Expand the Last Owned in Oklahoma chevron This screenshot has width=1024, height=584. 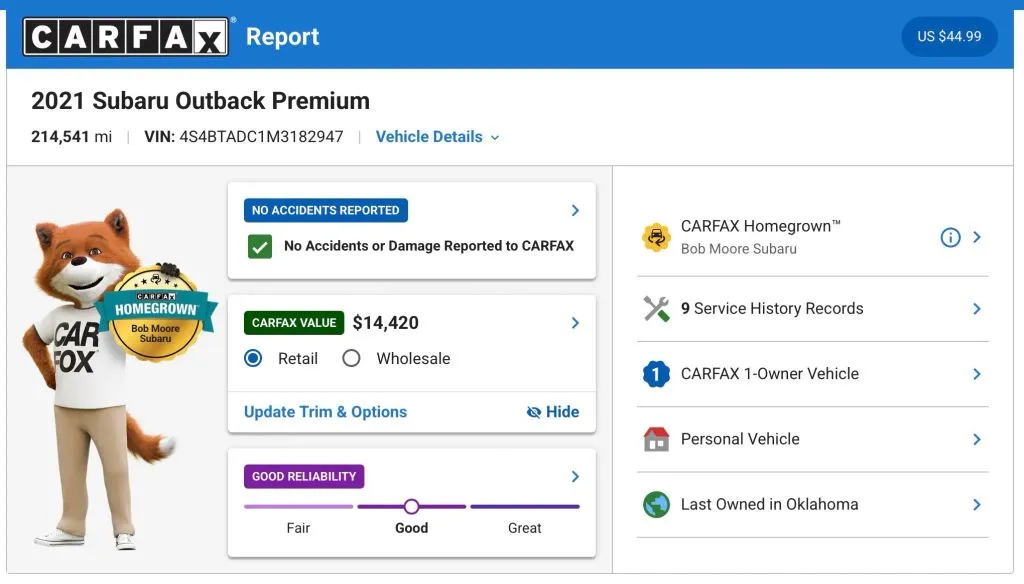coord(977,505)
